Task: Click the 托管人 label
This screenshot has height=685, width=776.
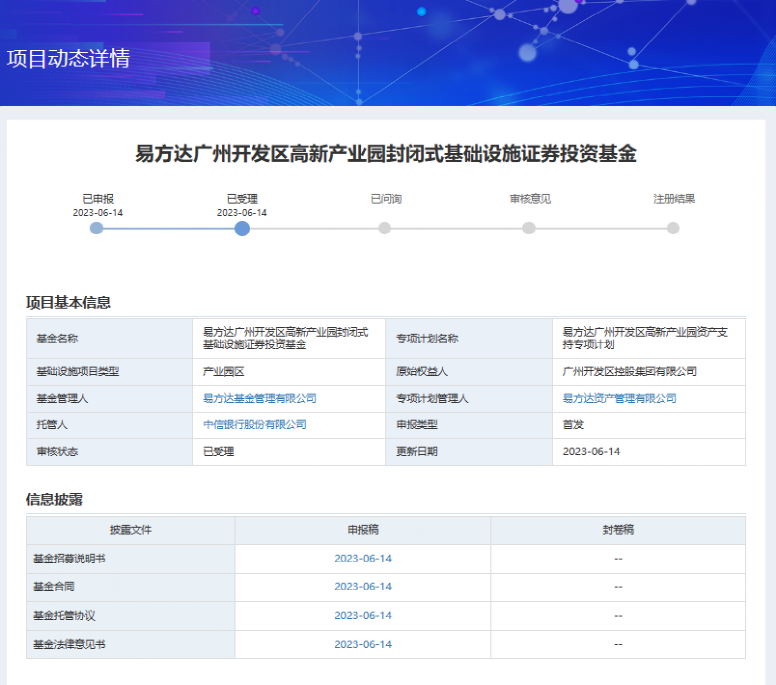Action: click(x=52, y=425)
